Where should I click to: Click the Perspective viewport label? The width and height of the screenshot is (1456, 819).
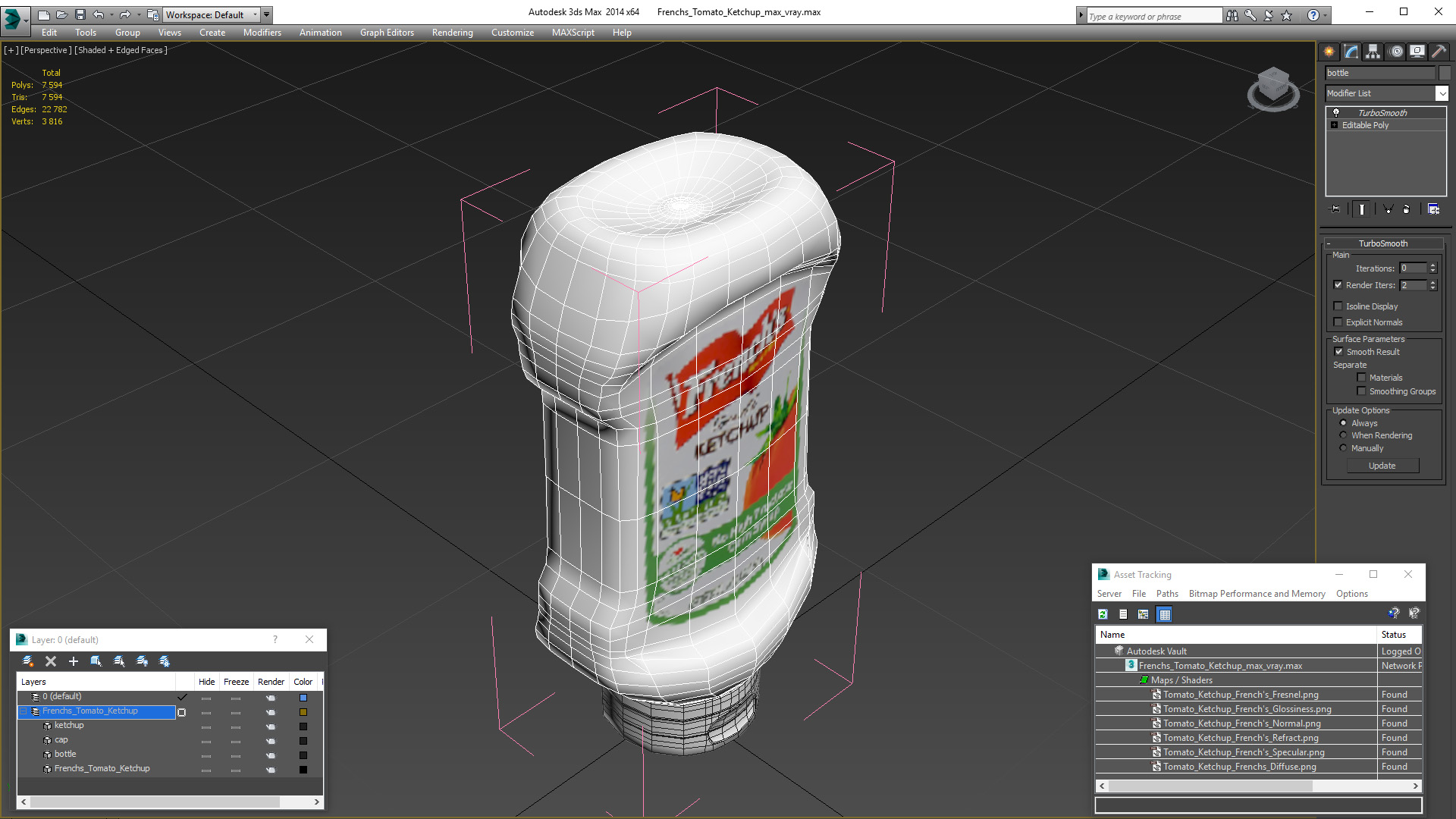pos(46,50)
